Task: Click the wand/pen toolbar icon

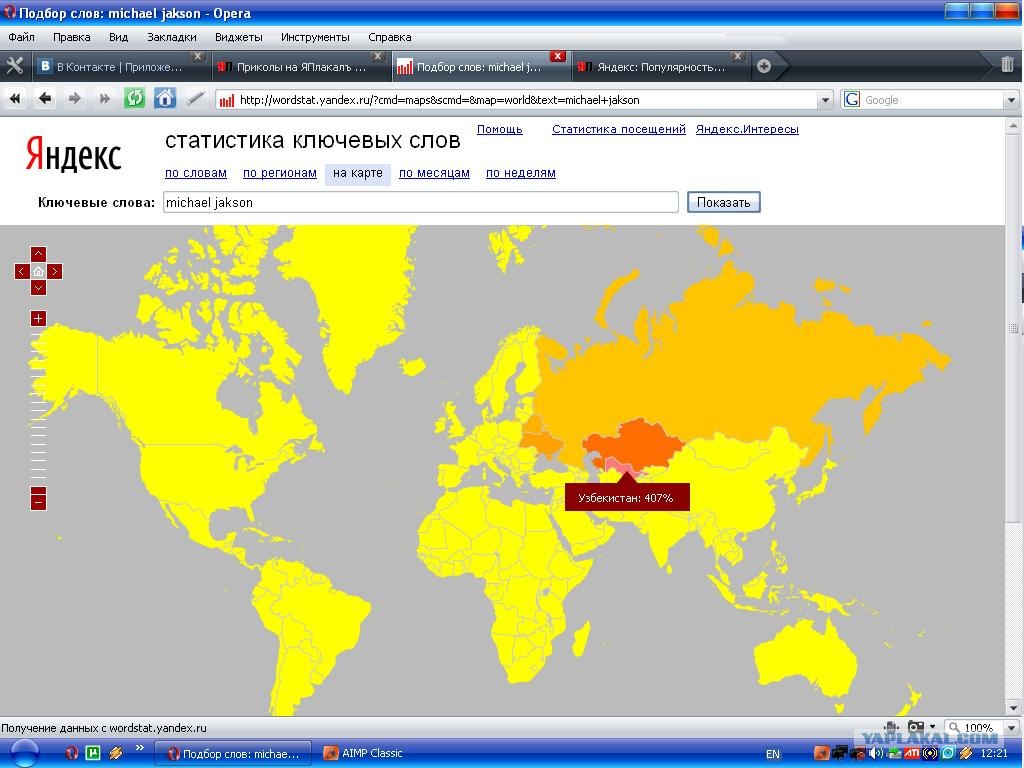Action: pos(195,99)
